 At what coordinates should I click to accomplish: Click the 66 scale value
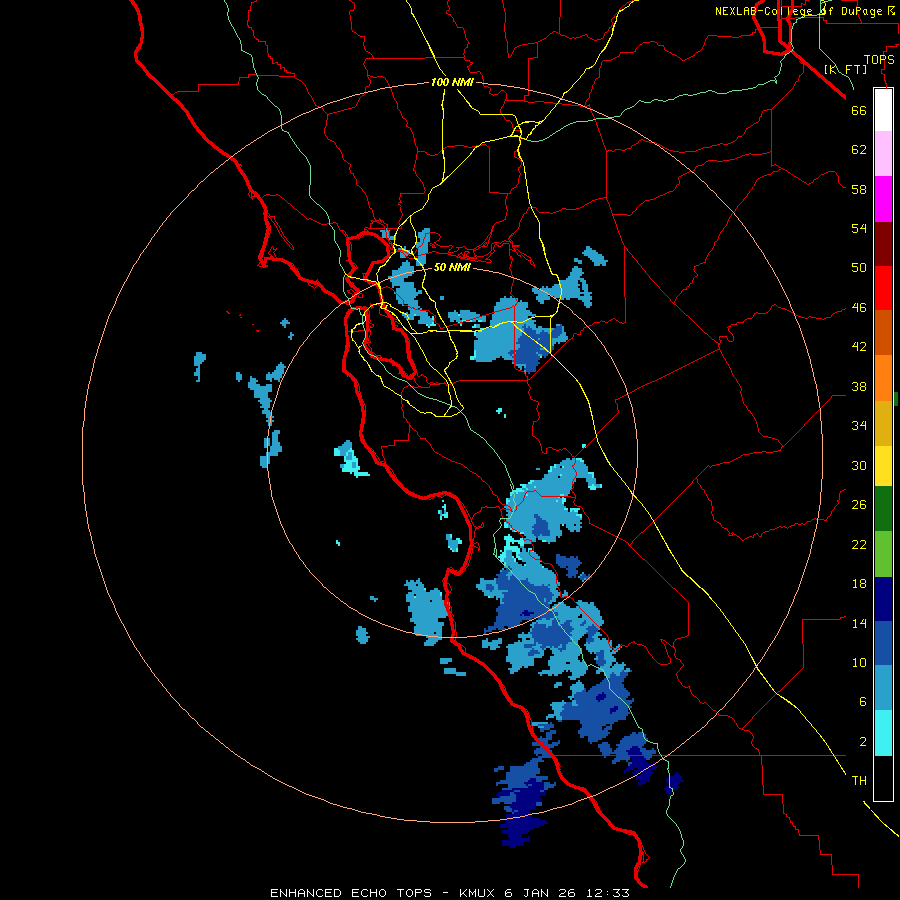pyautogui.click(x=859, y=111)
